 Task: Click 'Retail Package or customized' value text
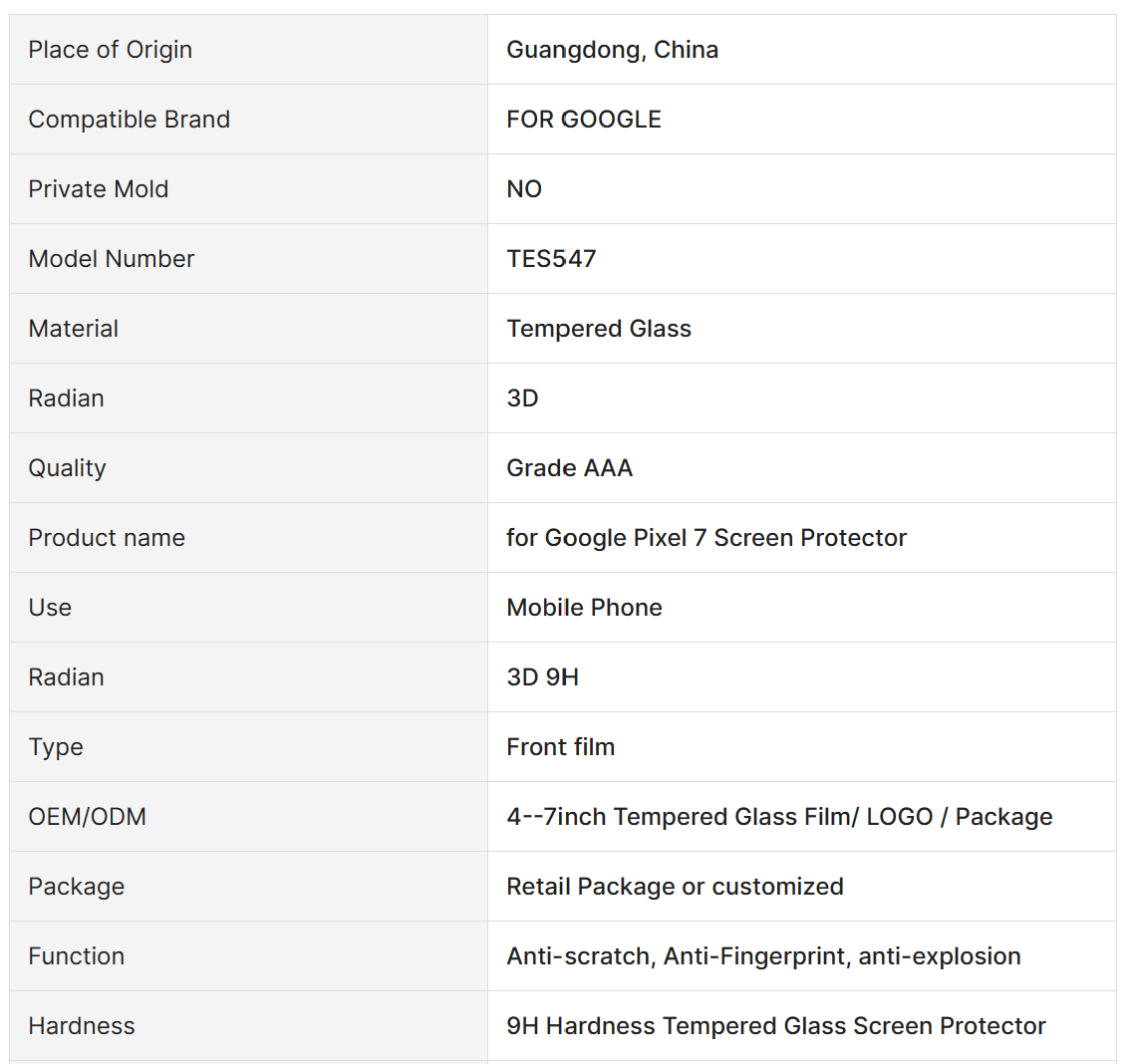[675, 887]
